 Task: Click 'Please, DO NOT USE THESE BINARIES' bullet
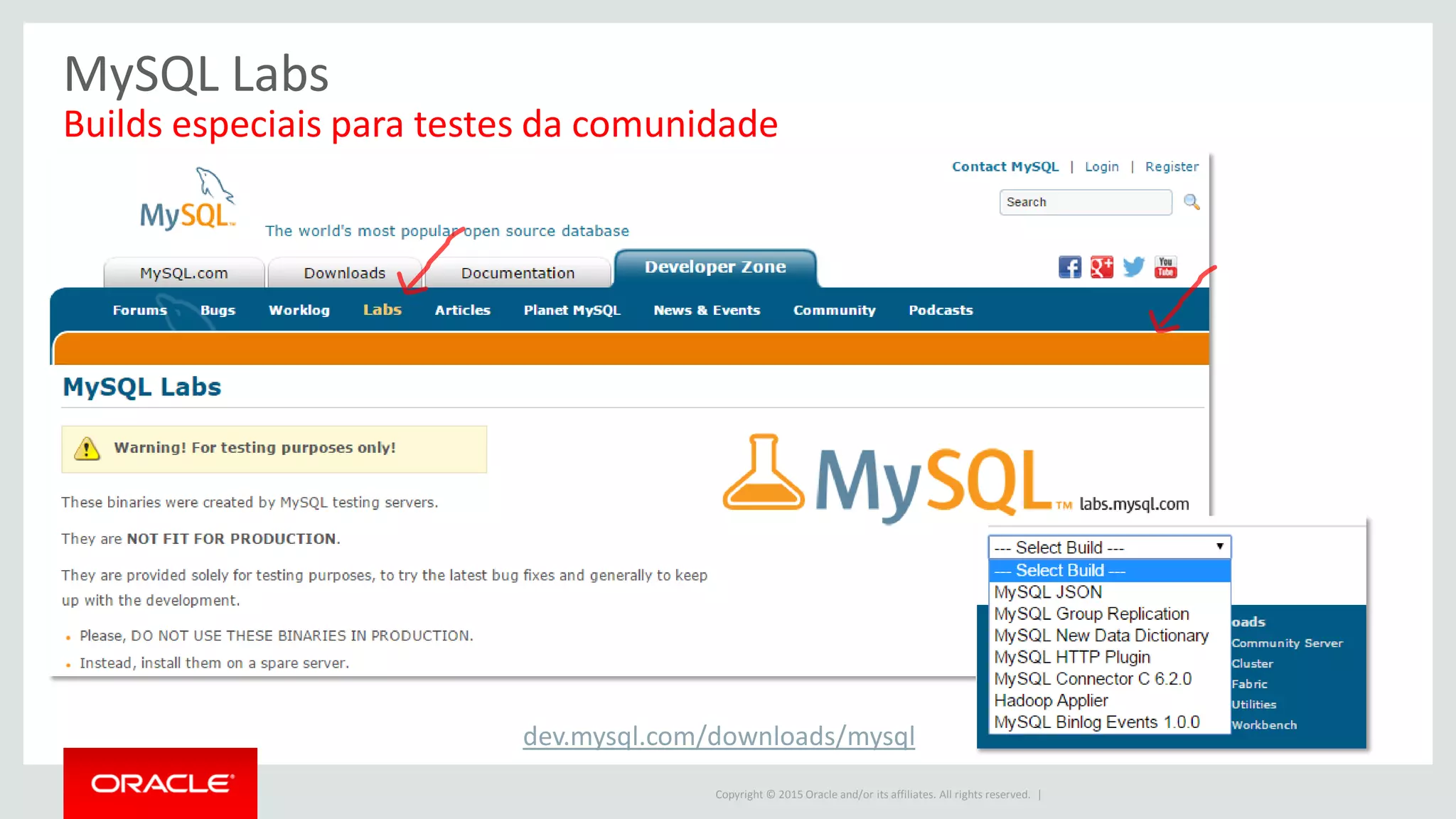click(x=276, y=636)
